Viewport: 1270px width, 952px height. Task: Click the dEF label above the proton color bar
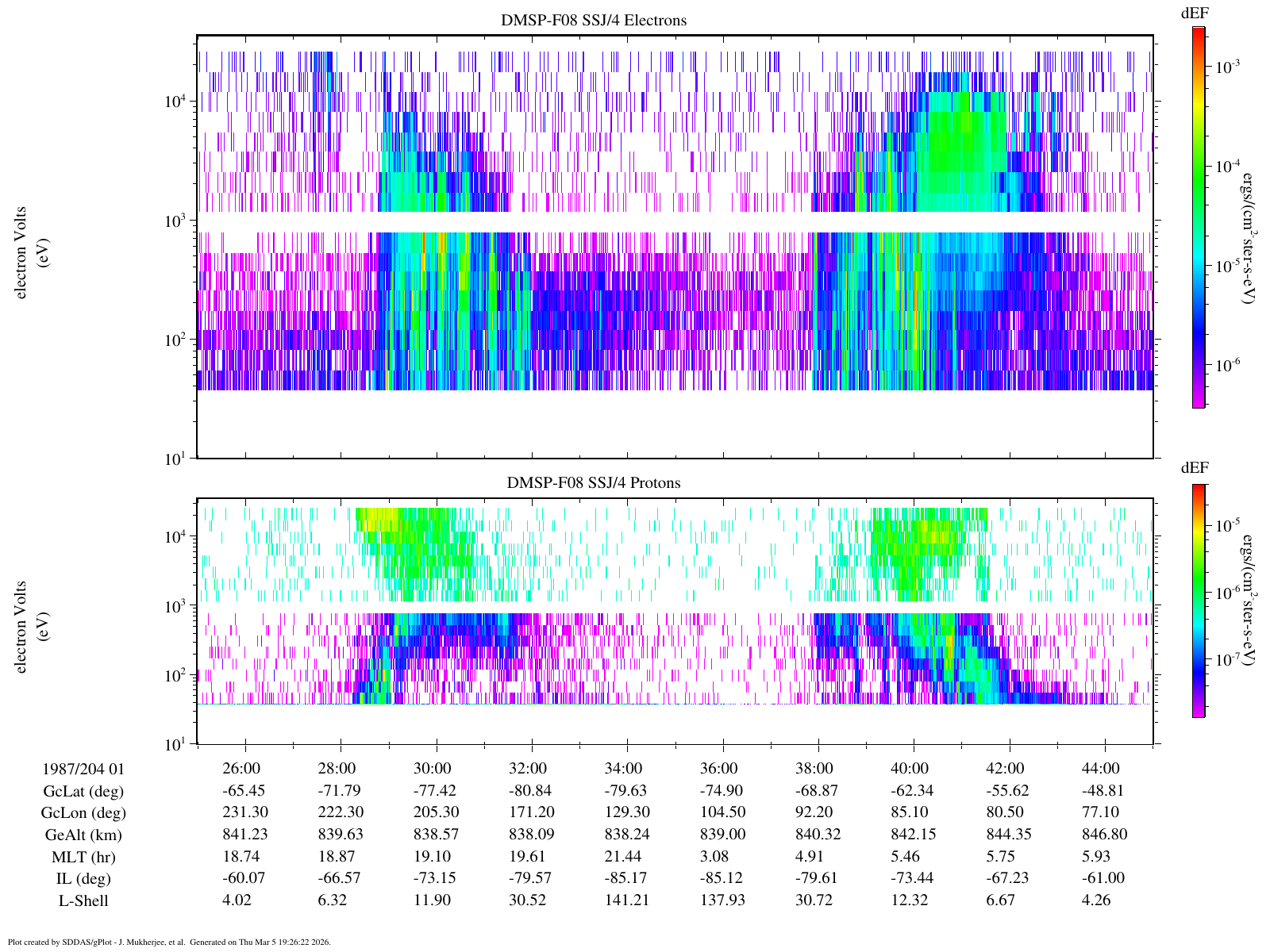click(x=1195, y=468)
